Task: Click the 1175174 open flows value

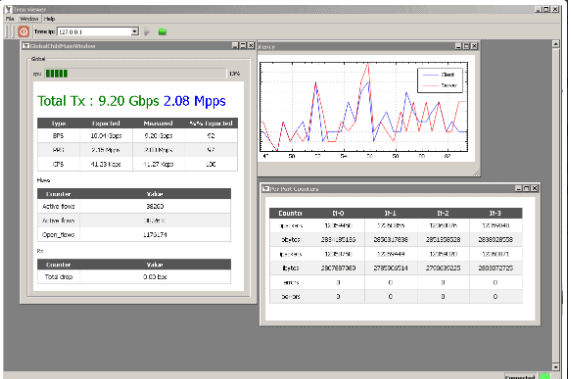Action: (155, 235)
